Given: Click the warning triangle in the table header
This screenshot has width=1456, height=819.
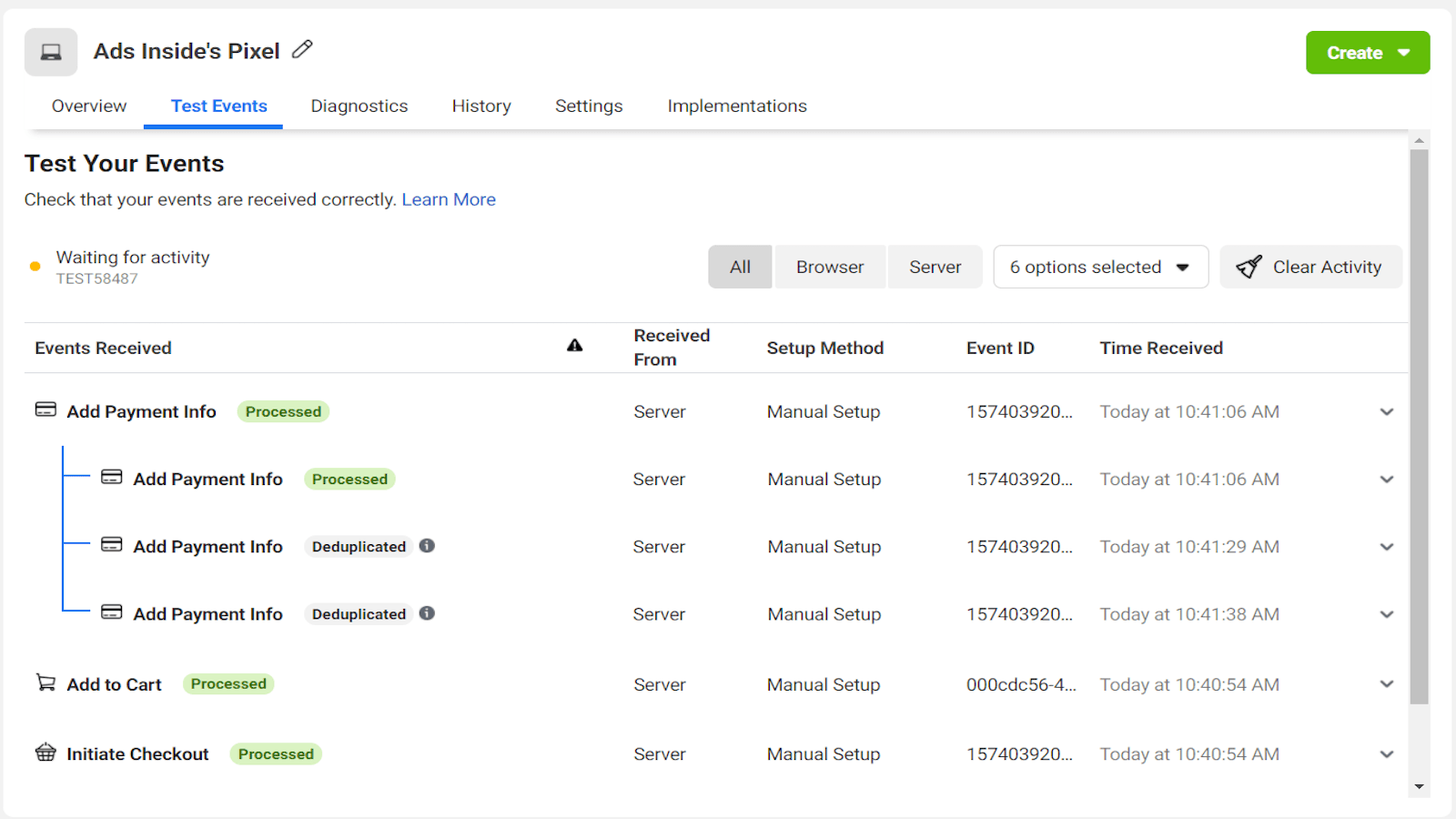Looking at the screenshot, I should [x=574, y=346].
